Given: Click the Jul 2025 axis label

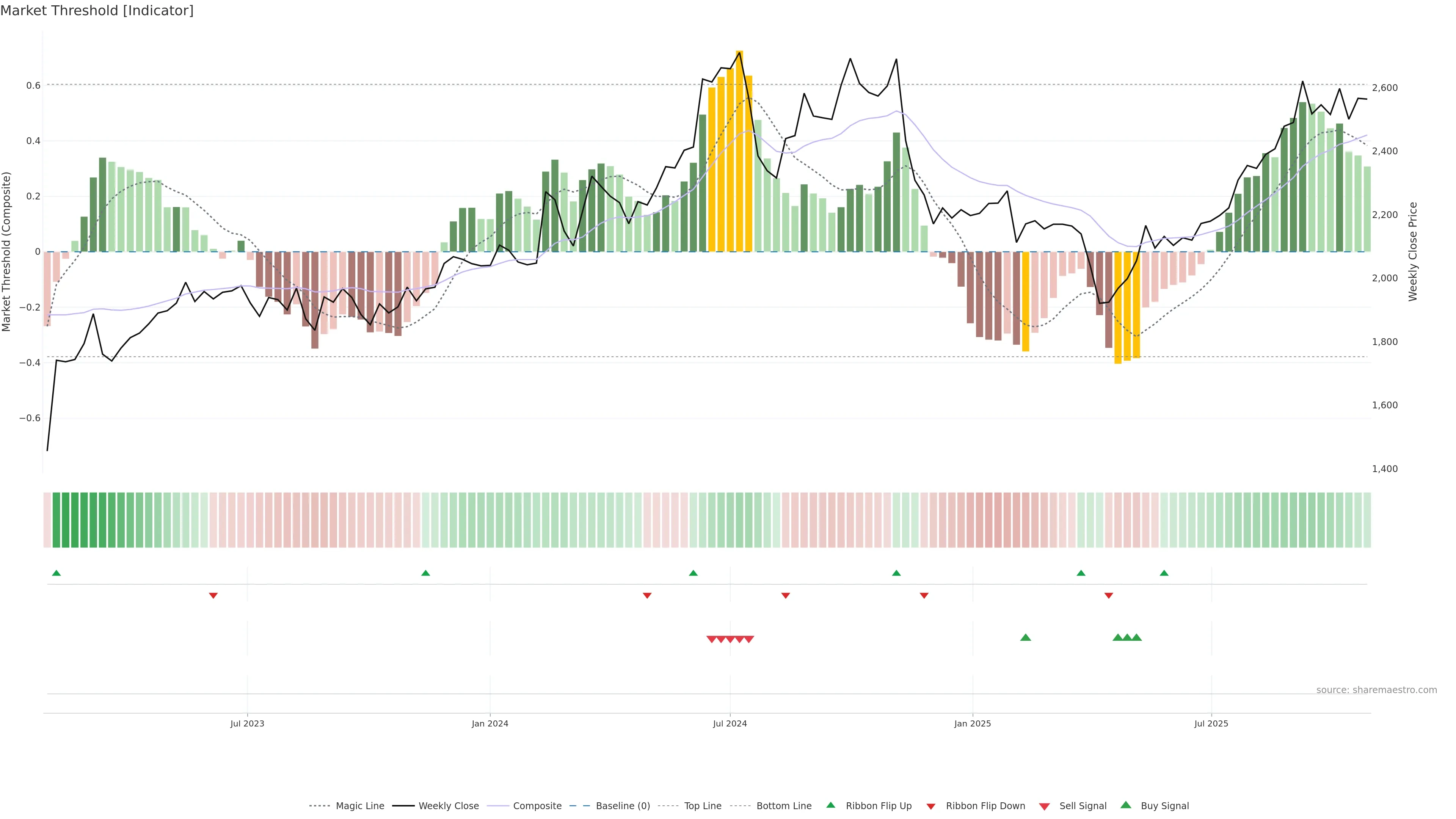Looking at the screenshot, I should point(1211,723).
